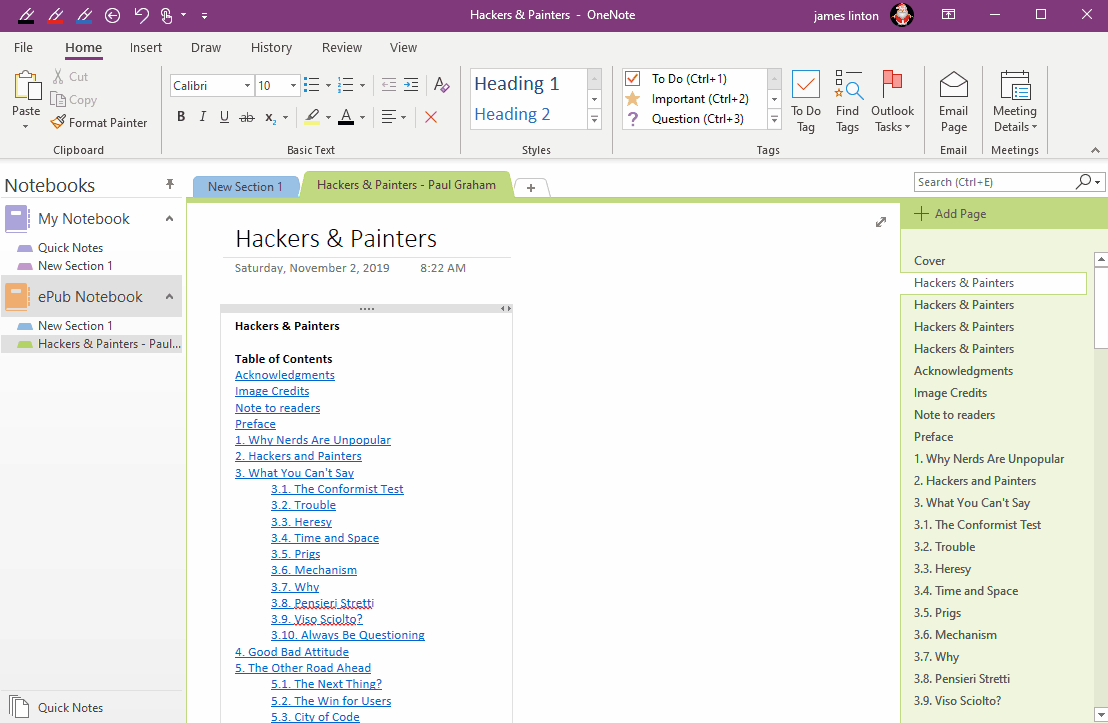The width and height of the screenshot is (1108, 723).
Task: Toggle bold formatting
Action: coord(181,117)
